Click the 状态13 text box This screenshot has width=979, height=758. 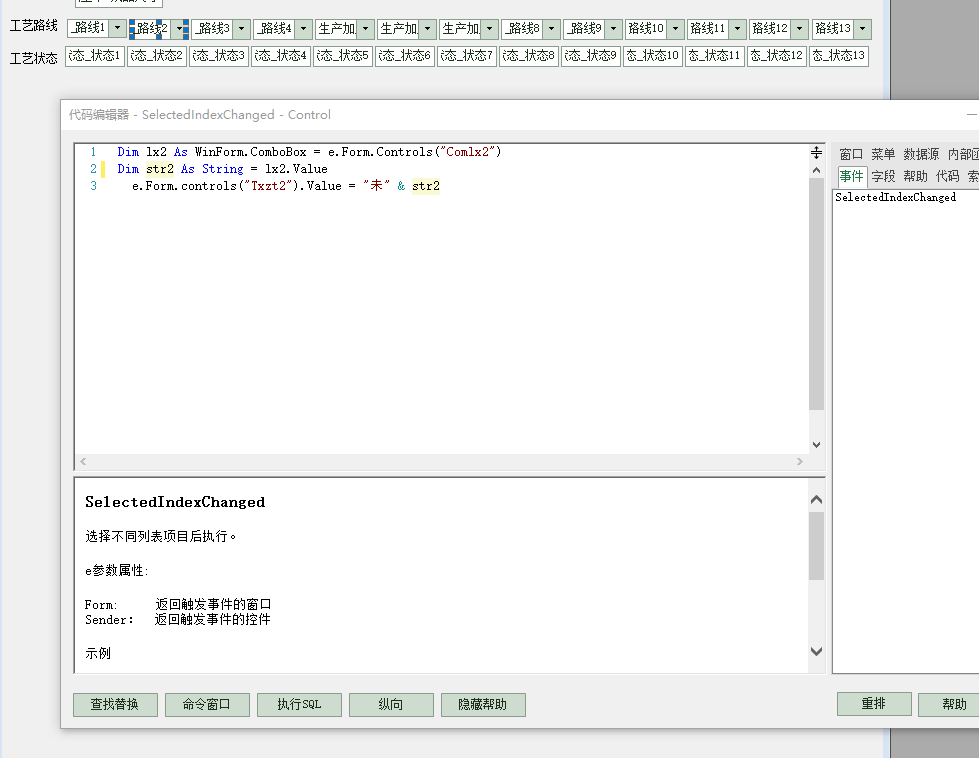click(839, 56)
